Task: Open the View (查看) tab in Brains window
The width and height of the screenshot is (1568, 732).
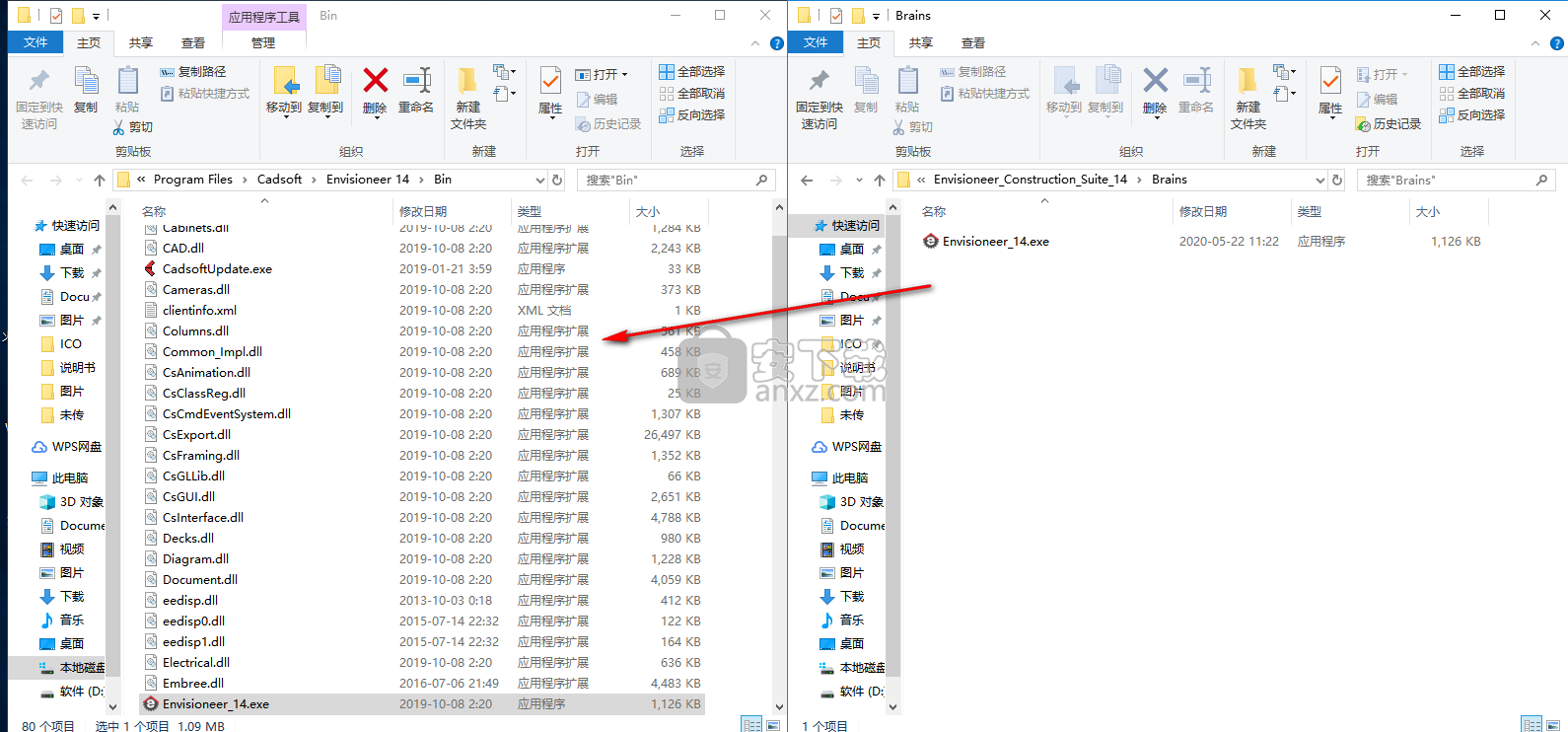Action: (x=973, y=42)
